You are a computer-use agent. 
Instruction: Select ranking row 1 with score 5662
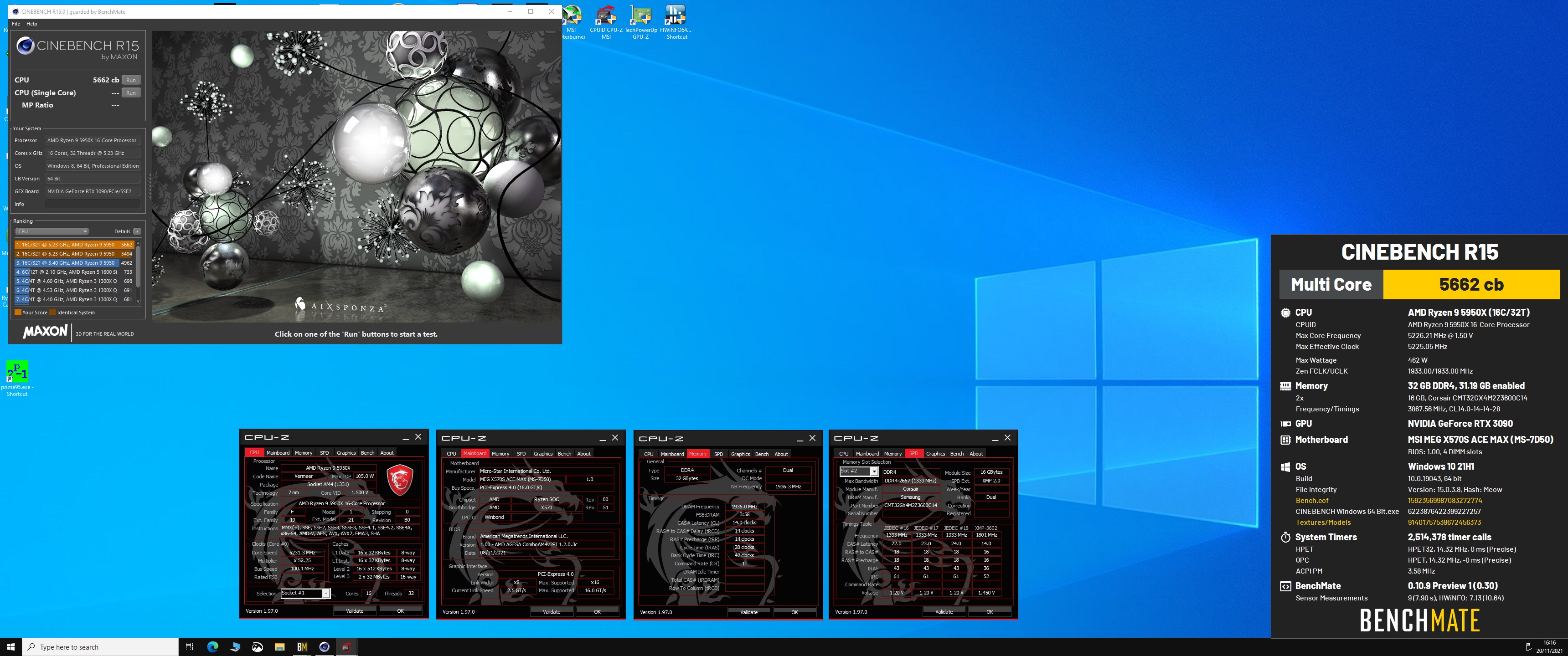pos(74,245)
